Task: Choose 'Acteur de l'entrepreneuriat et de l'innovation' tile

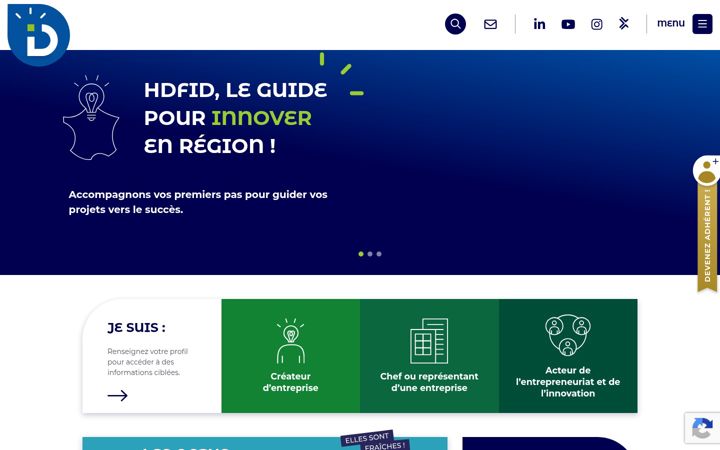Action: click(568, 356)
